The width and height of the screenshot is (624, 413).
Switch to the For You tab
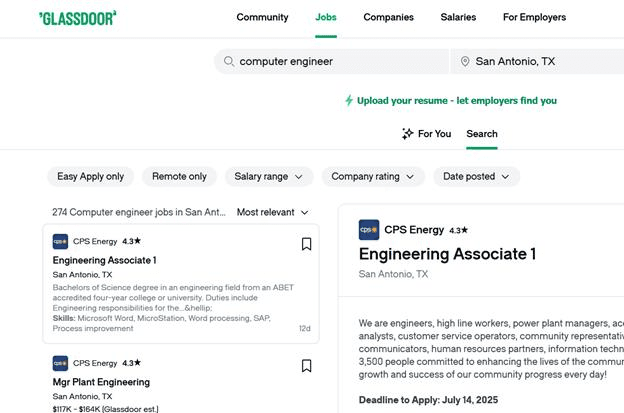point(427,134)
